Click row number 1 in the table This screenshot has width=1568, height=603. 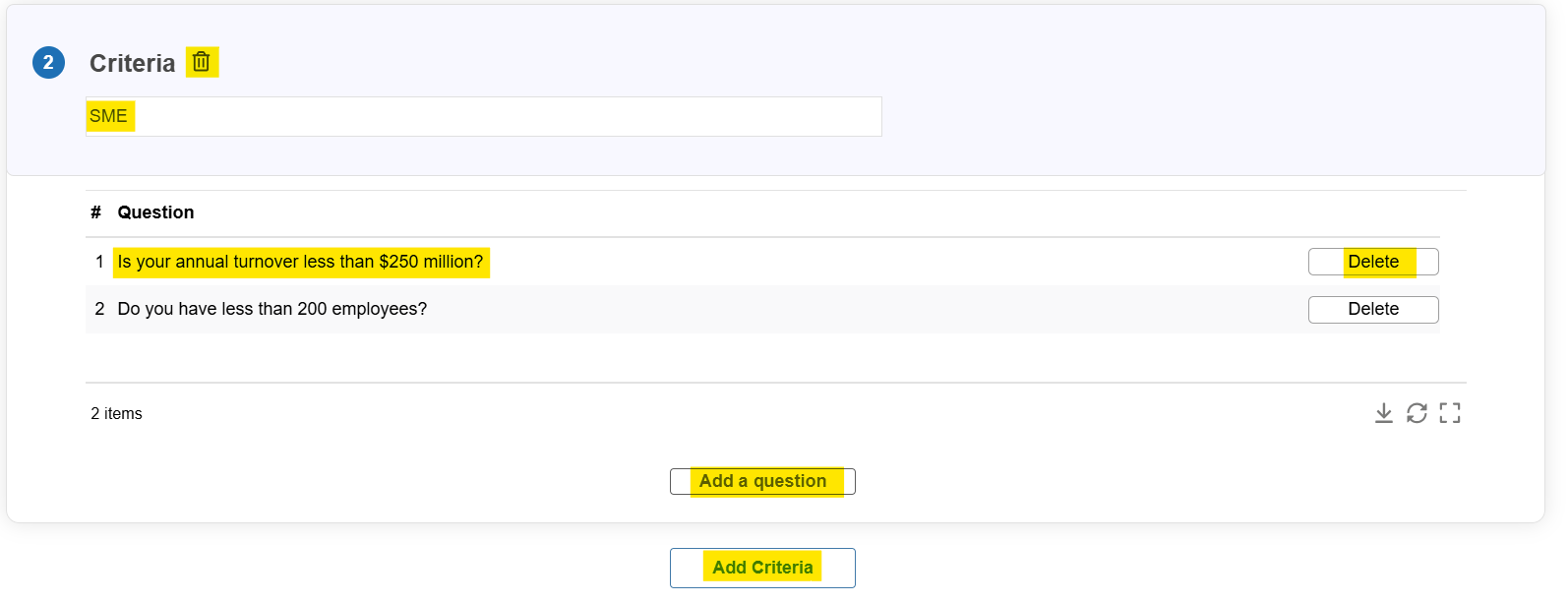coord(99,262)
